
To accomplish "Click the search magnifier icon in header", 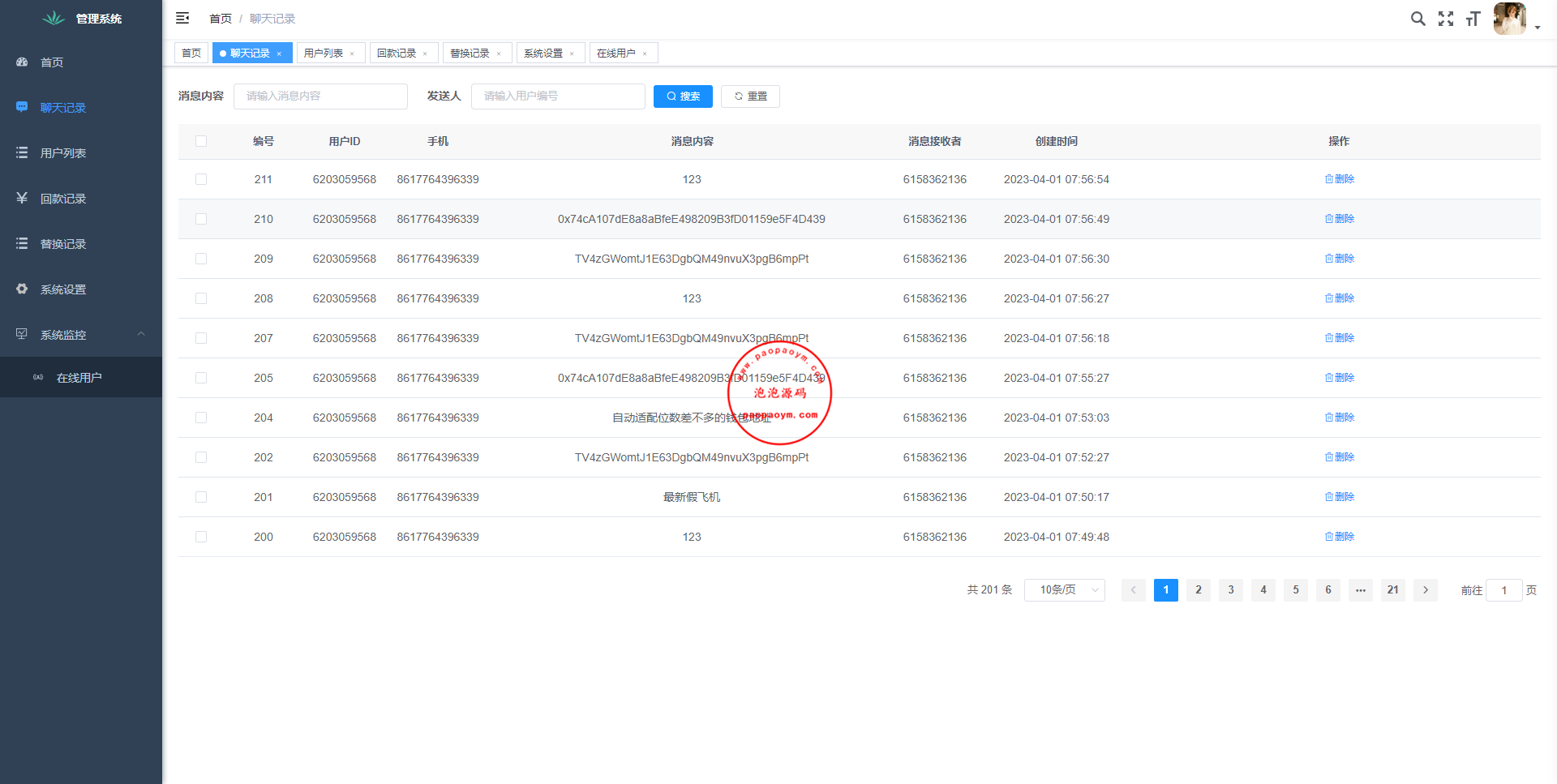I will pos(1418,19).
